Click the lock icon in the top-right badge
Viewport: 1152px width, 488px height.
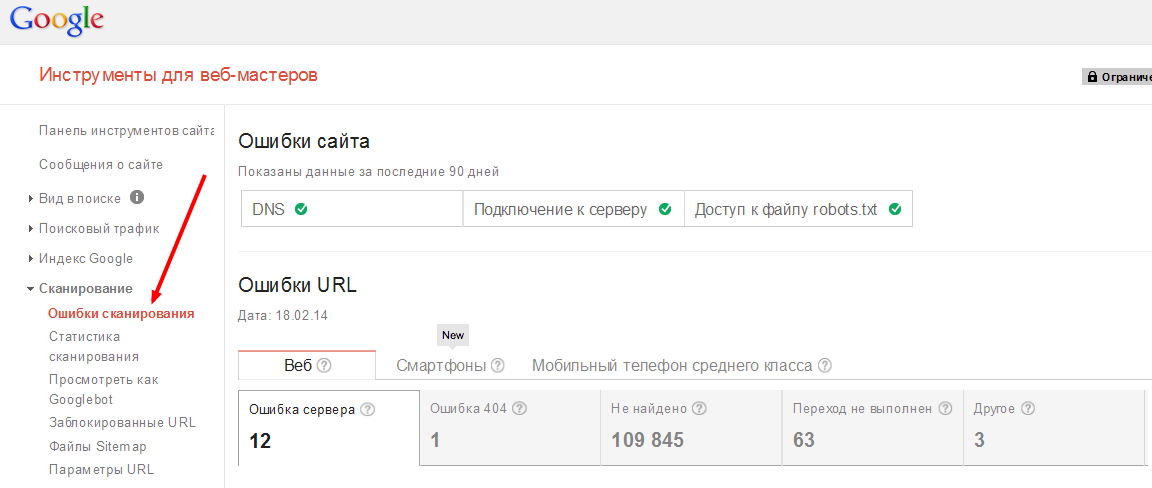click(1092, 77)
